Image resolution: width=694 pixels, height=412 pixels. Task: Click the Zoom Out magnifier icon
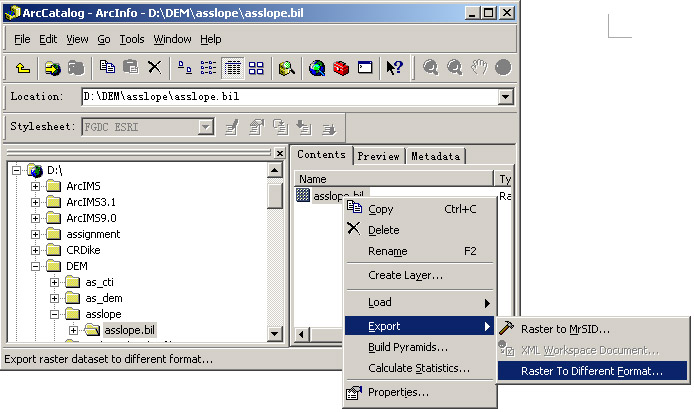point(455,68)
